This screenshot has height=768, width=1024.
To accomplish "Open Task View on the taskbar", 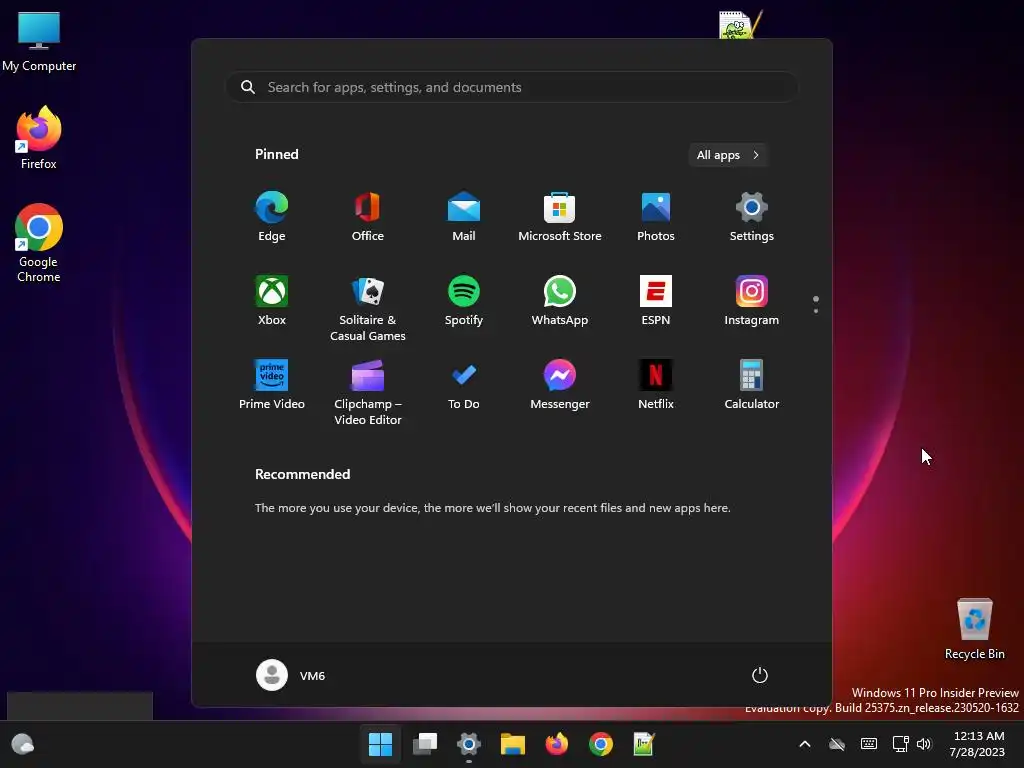I will (424, 744).
